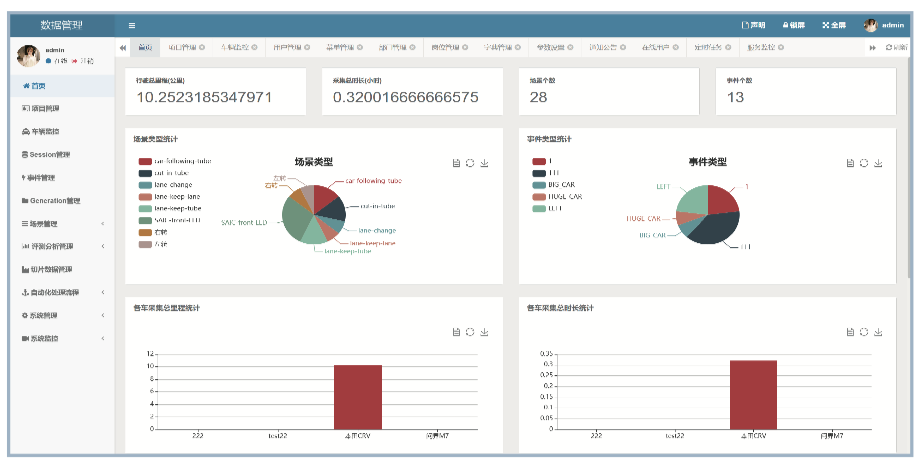The height and width of the screenshot is (468, 922).
Task: Download the 各车采集总里程统计 chart image
Action: 484,332
